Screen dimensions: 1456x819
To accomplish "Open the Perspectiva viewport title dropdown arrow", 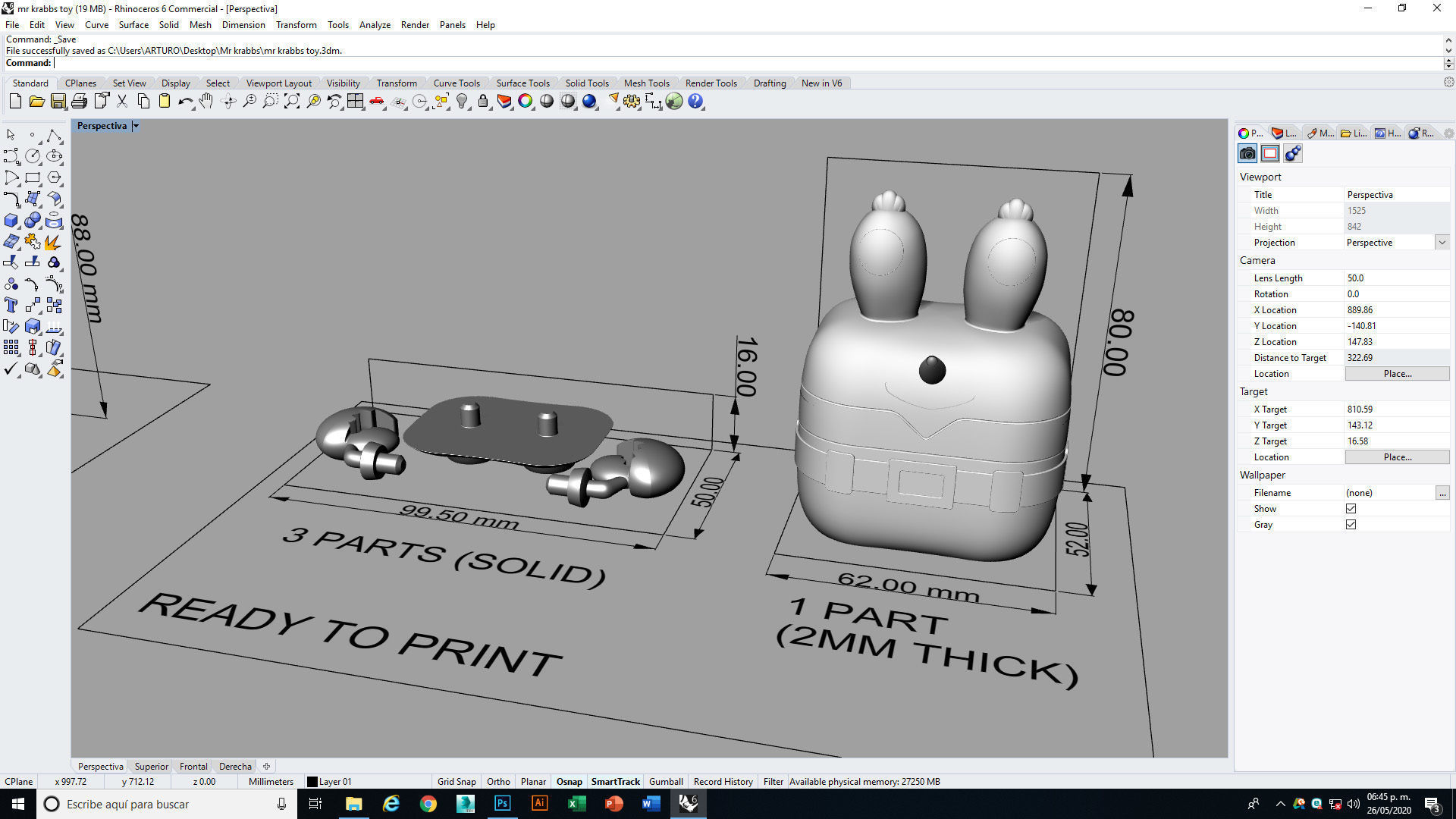I will [136, 126].
